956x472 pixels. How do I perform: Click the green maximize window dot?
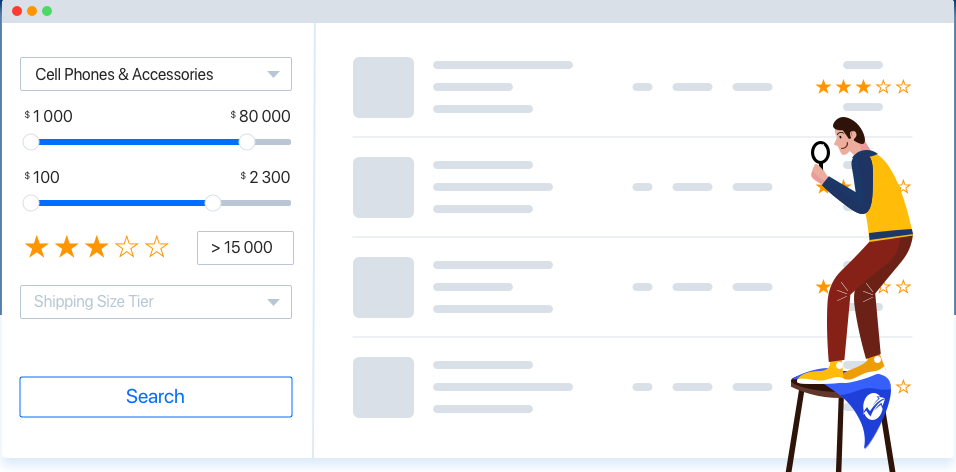tap(47, 10)
